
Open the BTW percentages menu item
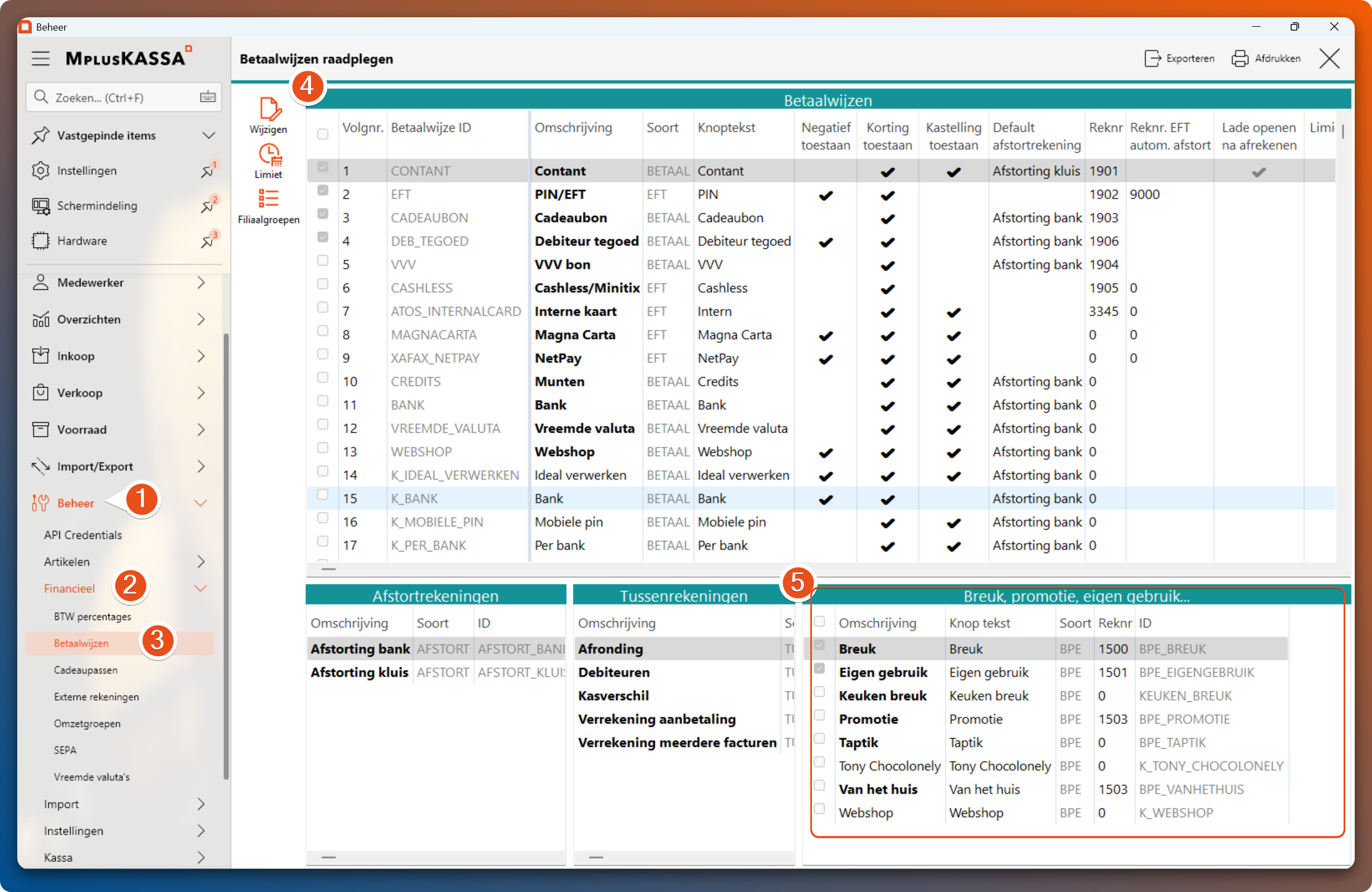pos(93,616)
